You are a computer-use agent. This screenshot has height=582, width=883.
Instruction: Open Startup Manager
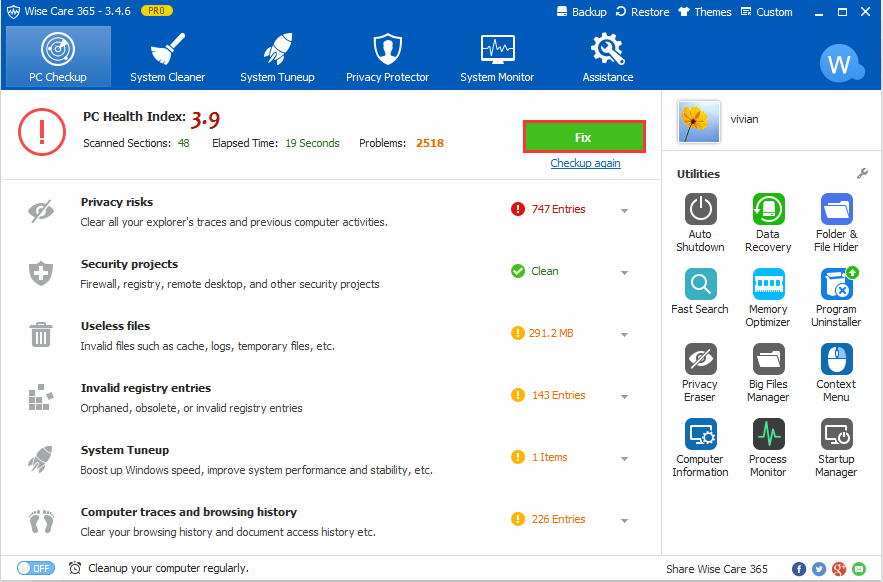click(836, 447)
